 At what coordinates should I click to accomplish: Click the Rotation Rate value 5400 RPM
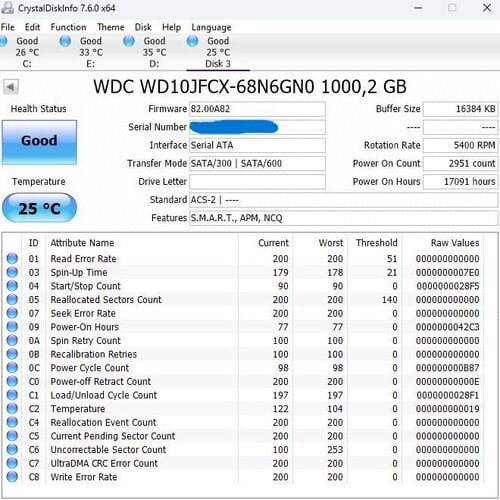pyautogui.click(x=461, y=145)
